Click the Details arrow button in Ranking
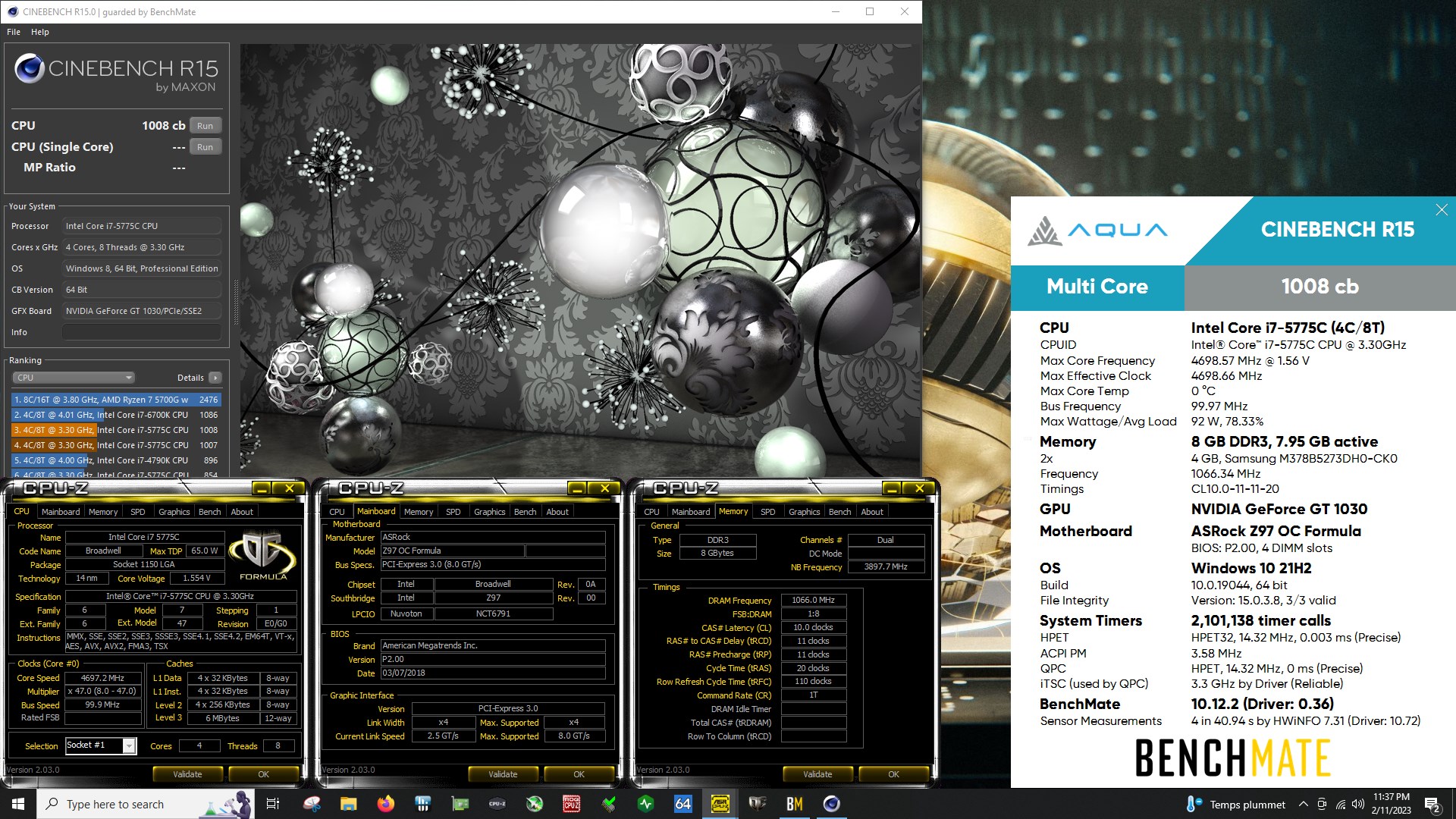 [x=215, y=378]
